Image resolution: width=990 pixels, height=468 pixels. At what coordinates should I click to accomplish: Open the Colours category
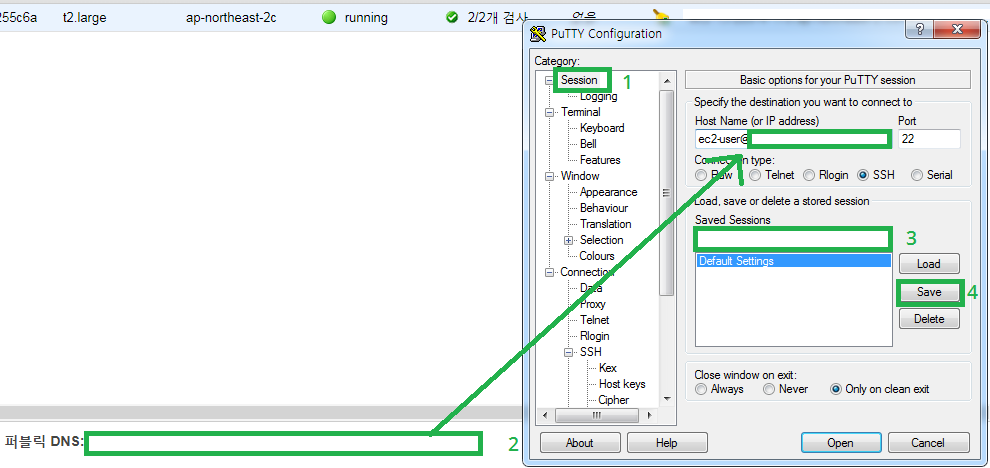click(x=597, y=256)
